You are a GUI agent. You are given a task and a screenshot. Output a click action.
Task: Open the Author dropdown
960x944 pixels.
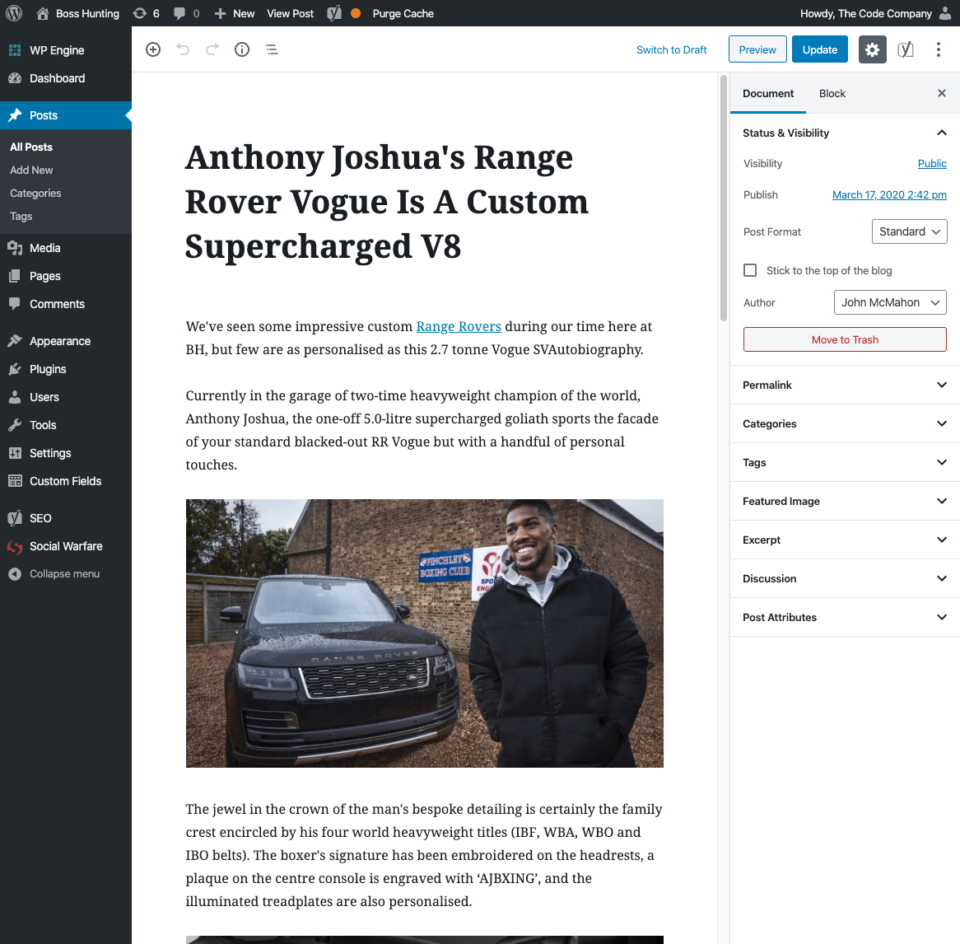890,302
